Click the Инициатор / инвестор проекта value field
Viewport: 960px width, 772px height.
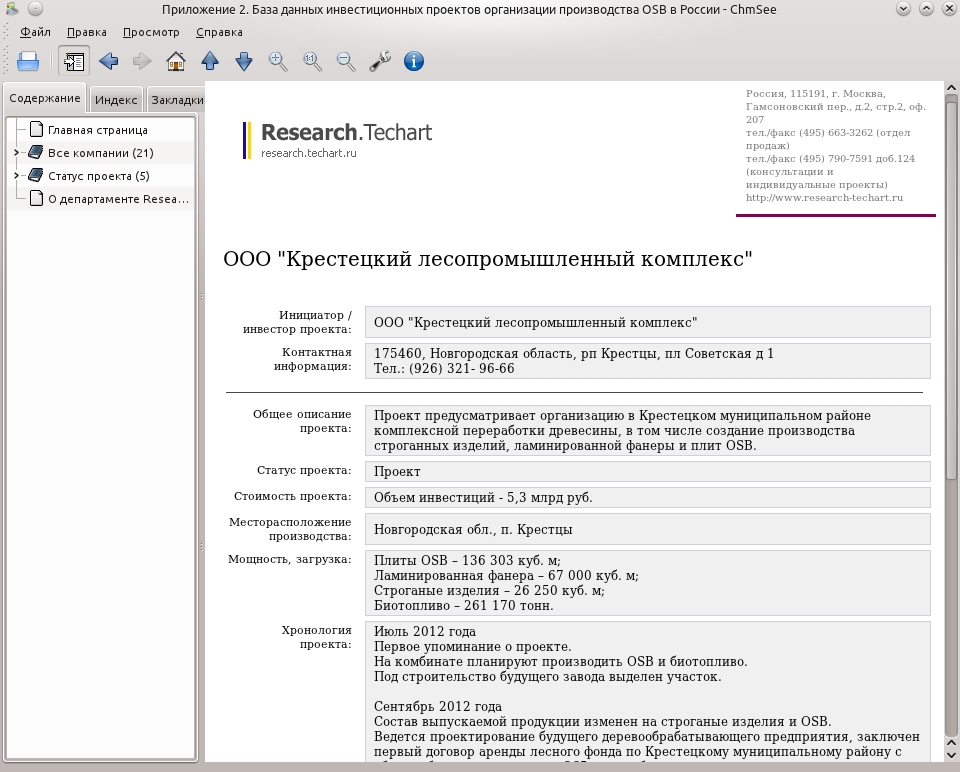(x=648, y=322)
